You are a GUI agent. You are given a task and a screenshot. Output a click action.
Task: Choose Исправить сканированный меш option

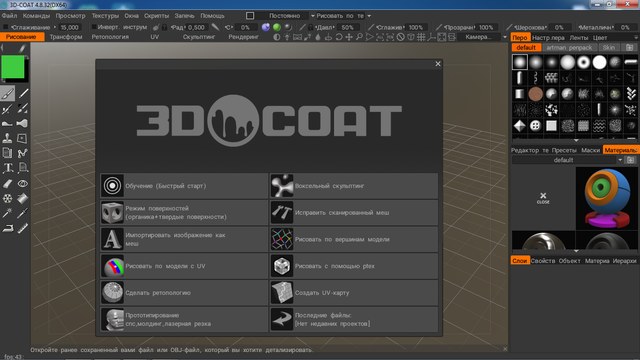pos(354,213)
